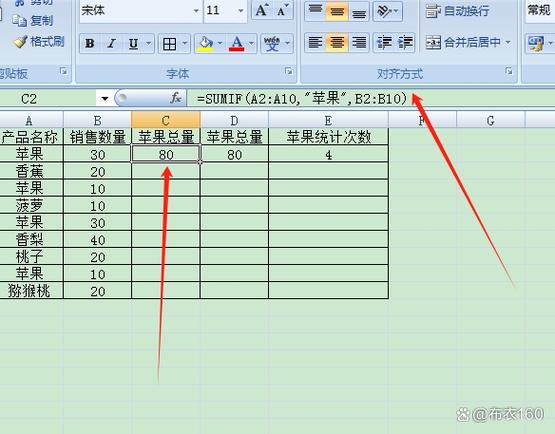555x434 pixels.
Task: Select column B header
Action: [97, 121]
